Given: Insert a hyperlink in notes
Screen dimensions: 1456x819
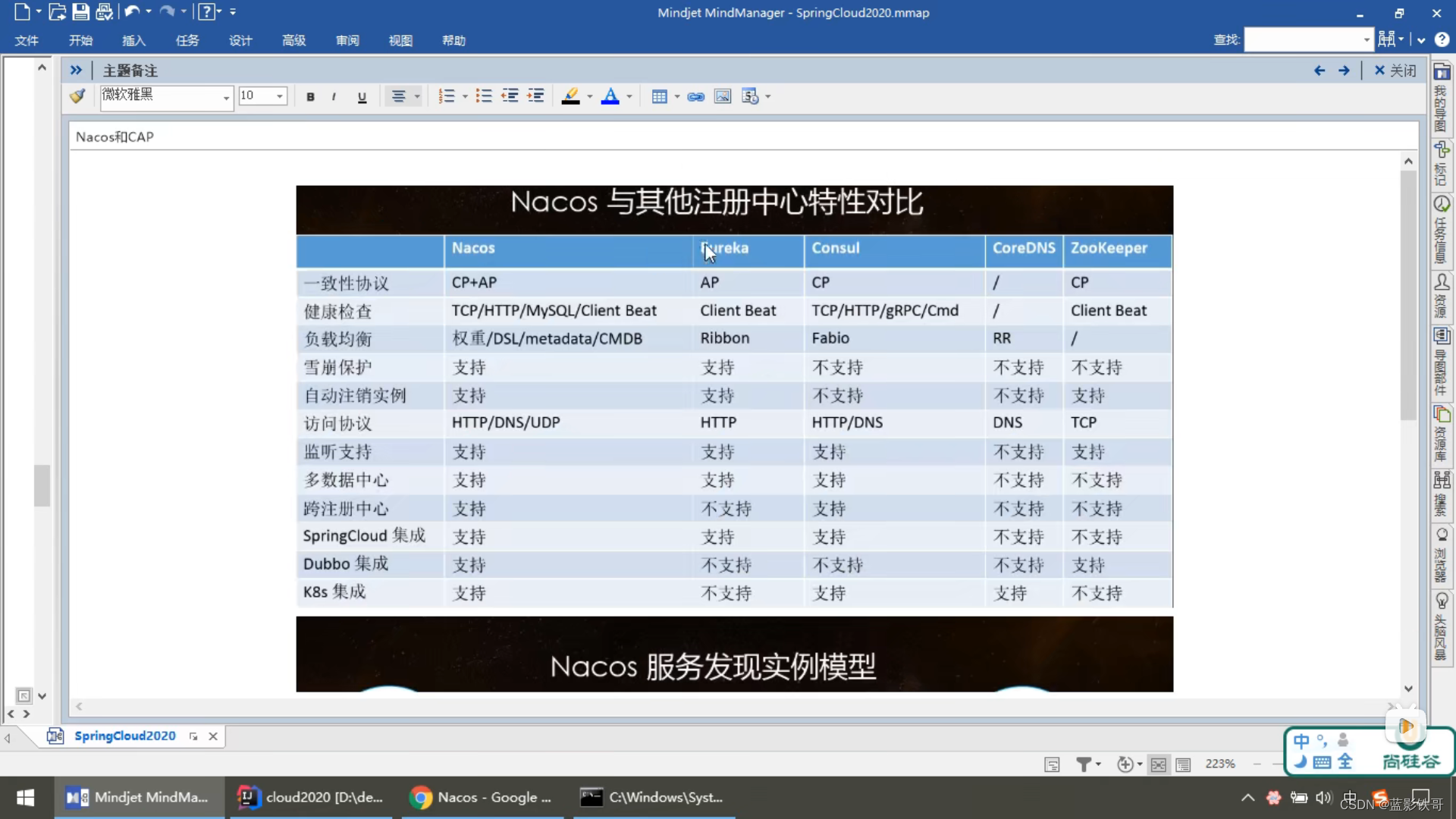Looking at the screenshot, I should point(695,96).
